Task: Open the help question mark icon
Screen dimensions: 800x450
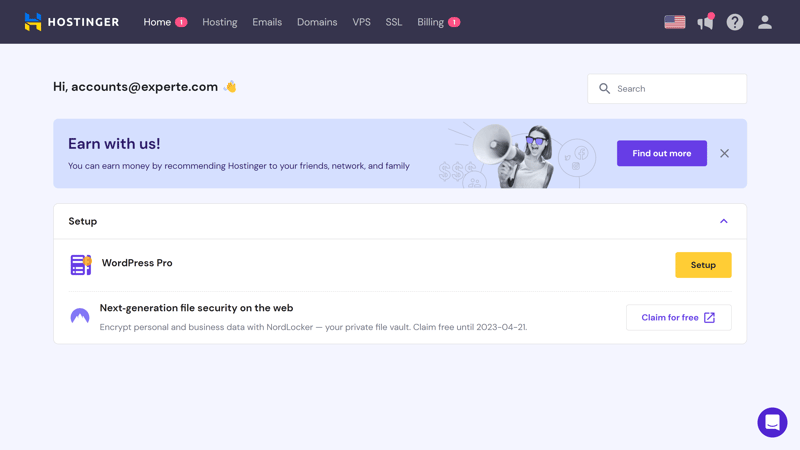Action: point(735,22)
